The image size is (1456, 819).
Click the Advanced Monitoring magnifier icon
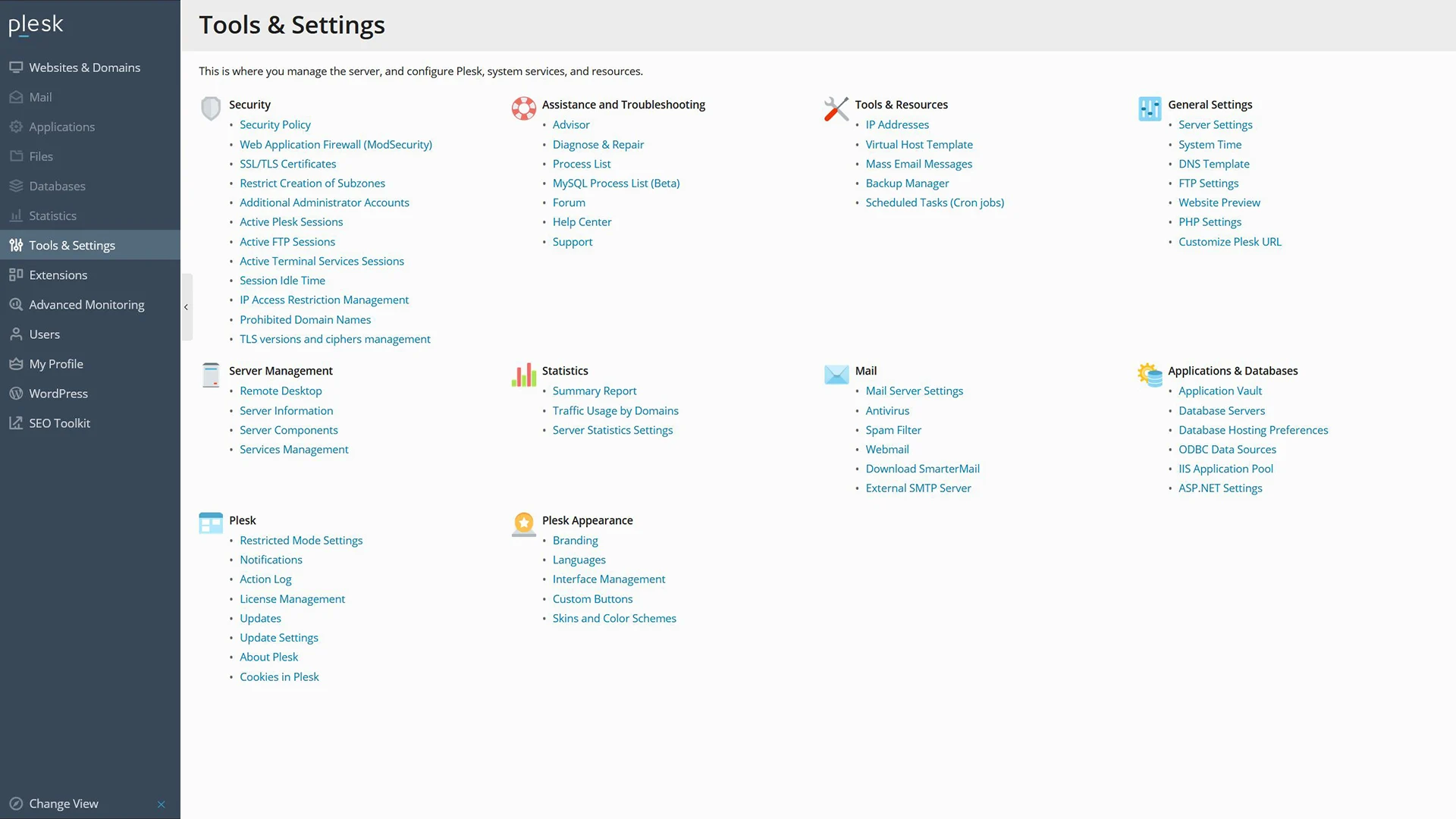[x=16, y=304]
